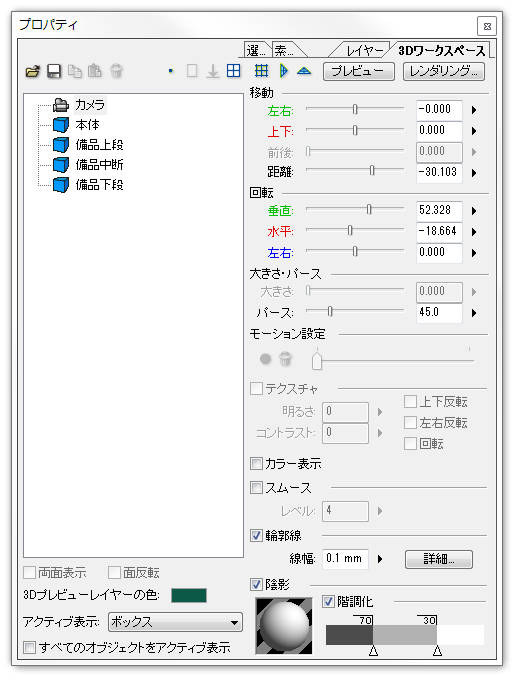
Task: Switch to the 3Dワークスペース tab
Action: click(441, 50)
